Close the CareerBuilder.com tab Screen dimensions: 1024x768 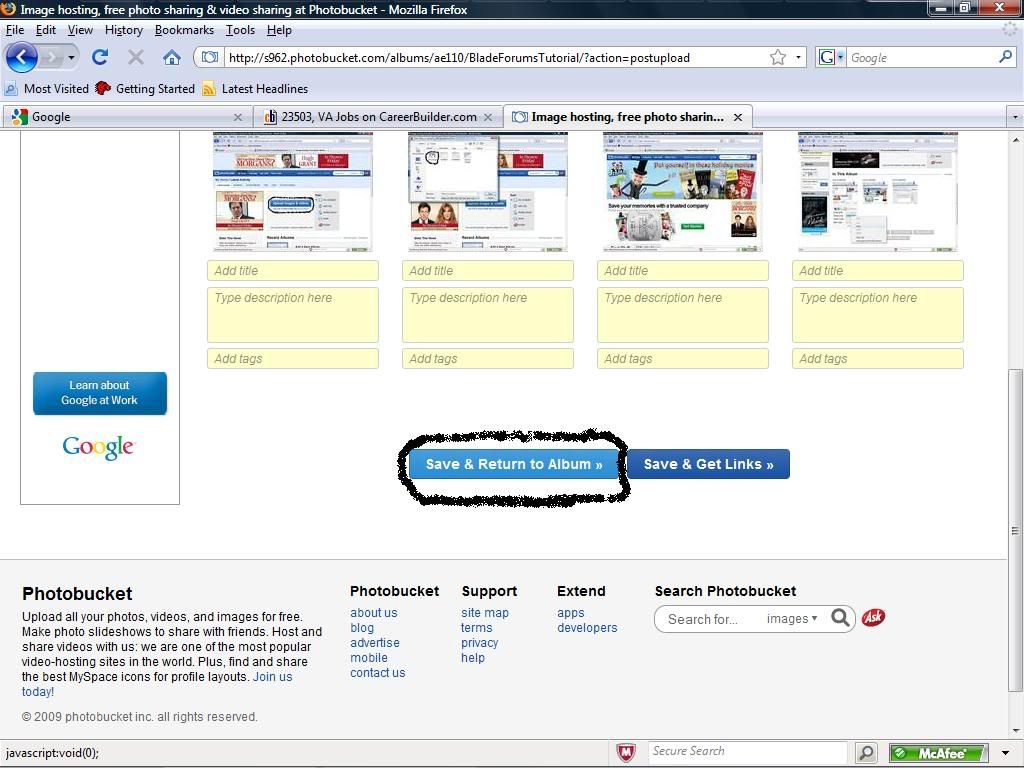click(488, 117)
